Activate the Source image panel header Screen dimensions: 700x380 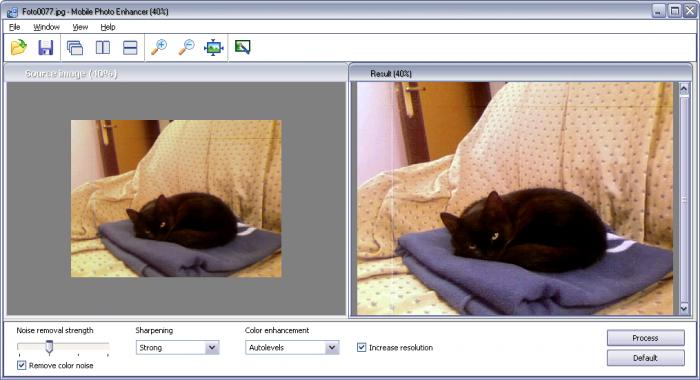175,73
